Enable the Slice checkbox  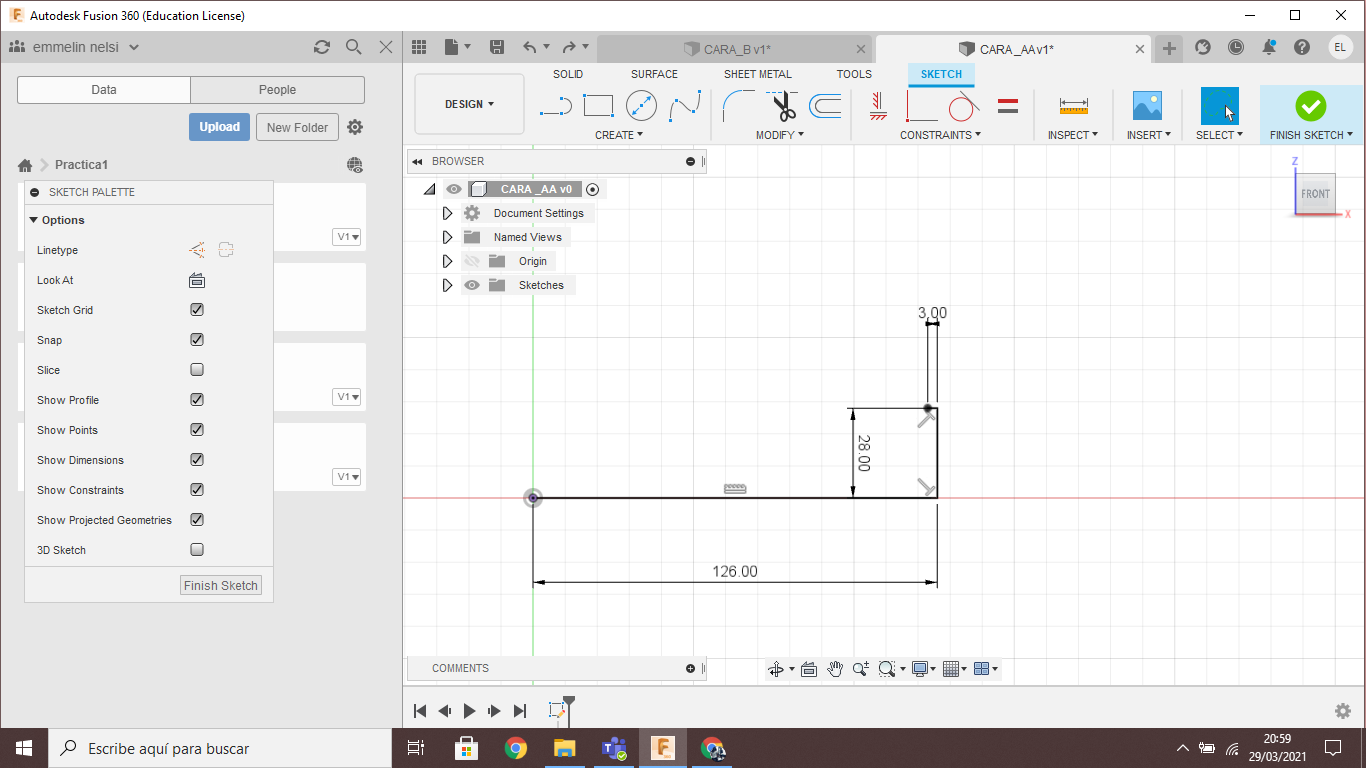[x=197, y=370]
